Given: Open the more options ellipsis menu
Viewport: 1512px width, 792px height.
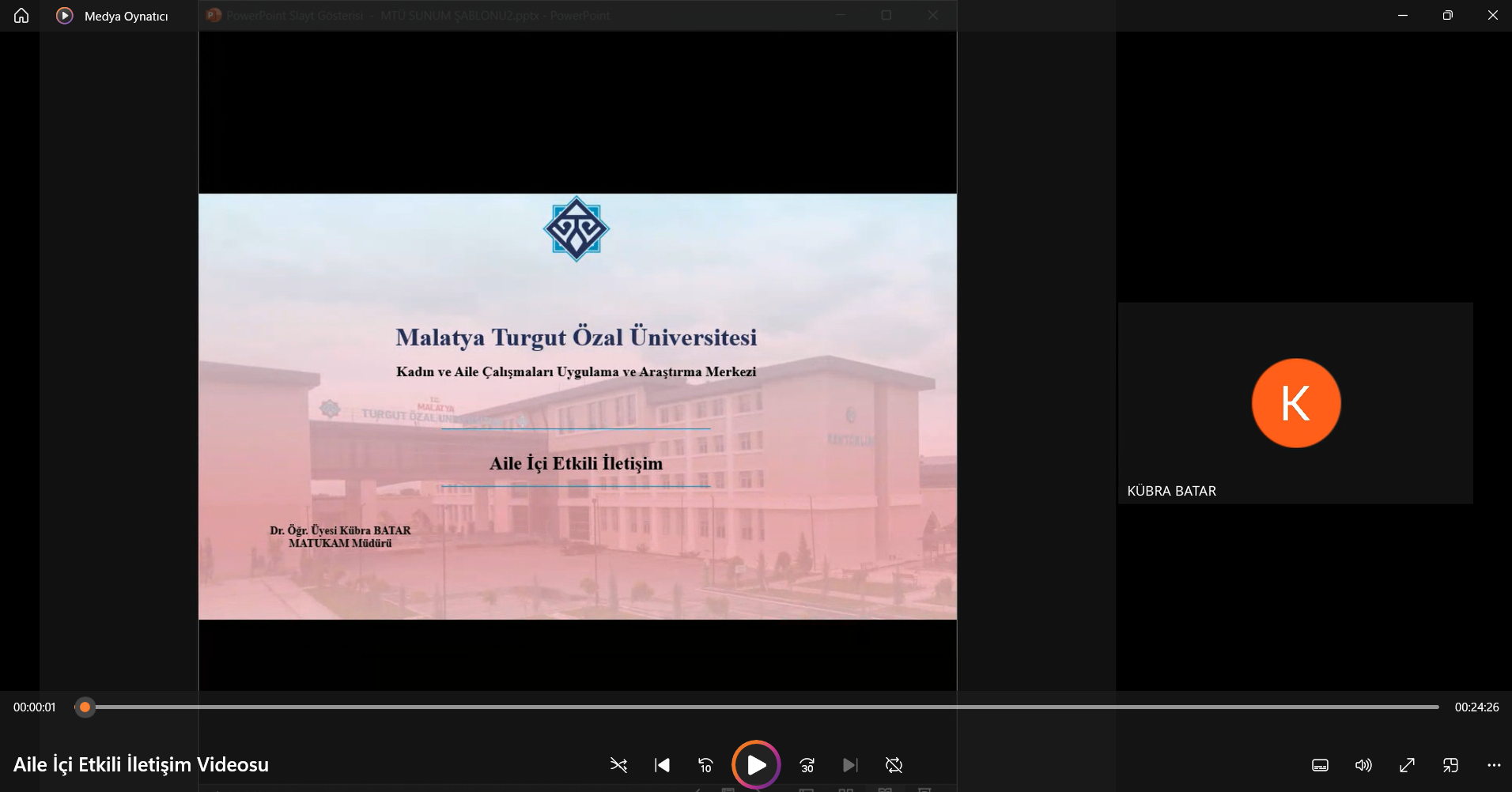Looking at the screenshot, I should 1494,765.
